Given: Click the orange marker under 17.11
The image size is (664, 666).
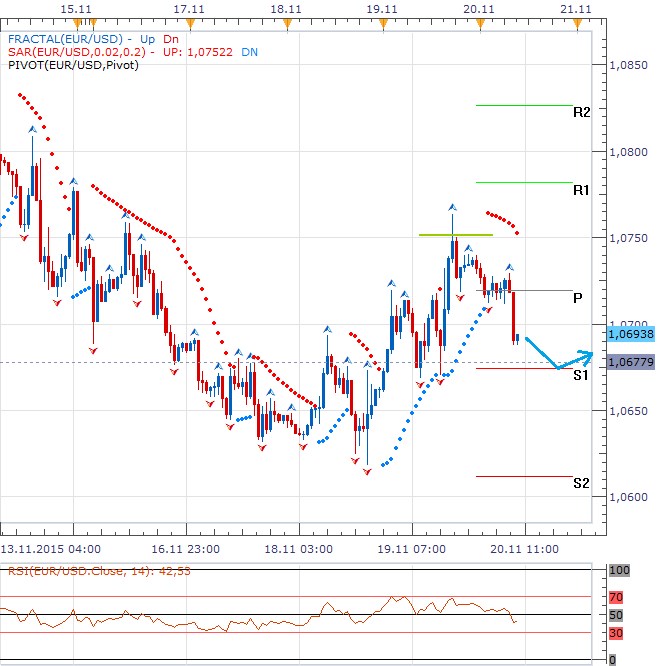Looking at the screenshot, I should coord(187,24).
